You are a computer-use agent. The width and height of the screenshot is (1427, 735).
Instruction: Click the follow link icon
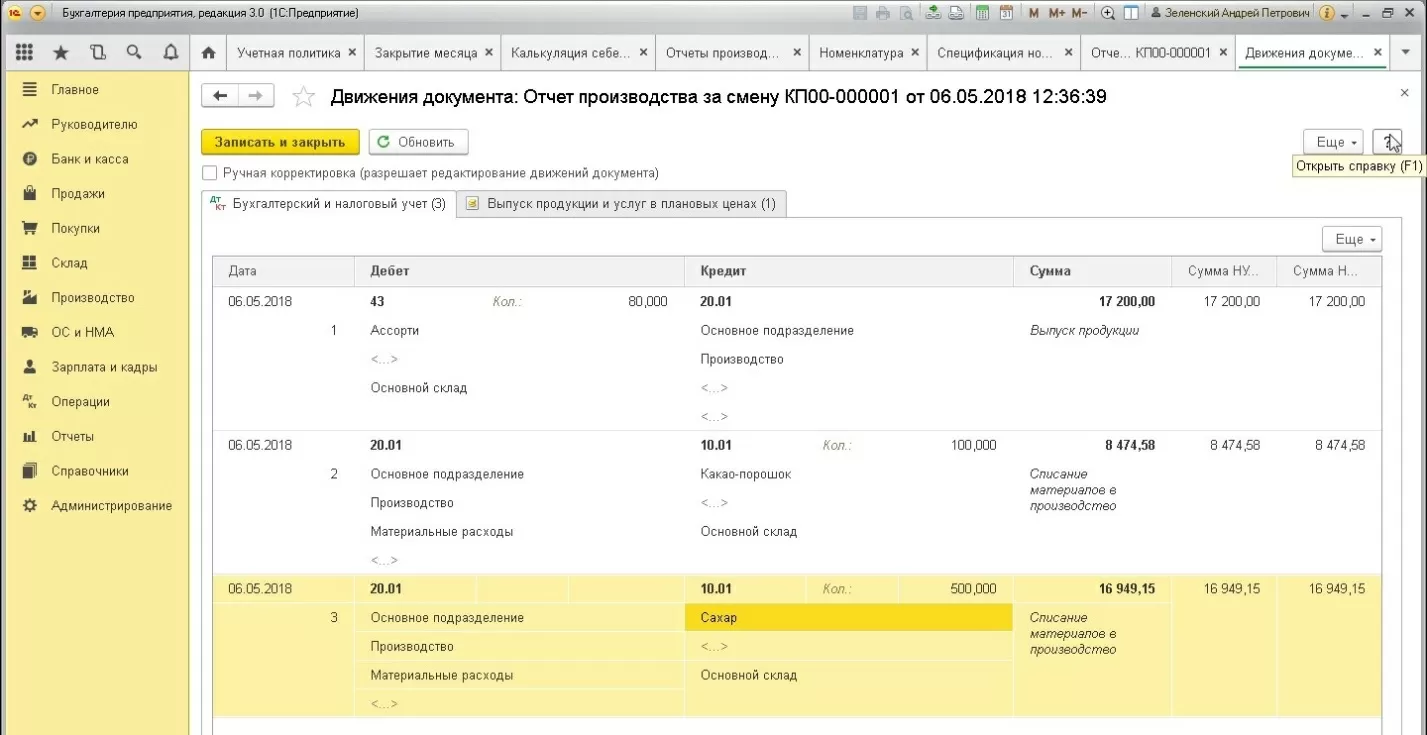click(x=956, y=13)
